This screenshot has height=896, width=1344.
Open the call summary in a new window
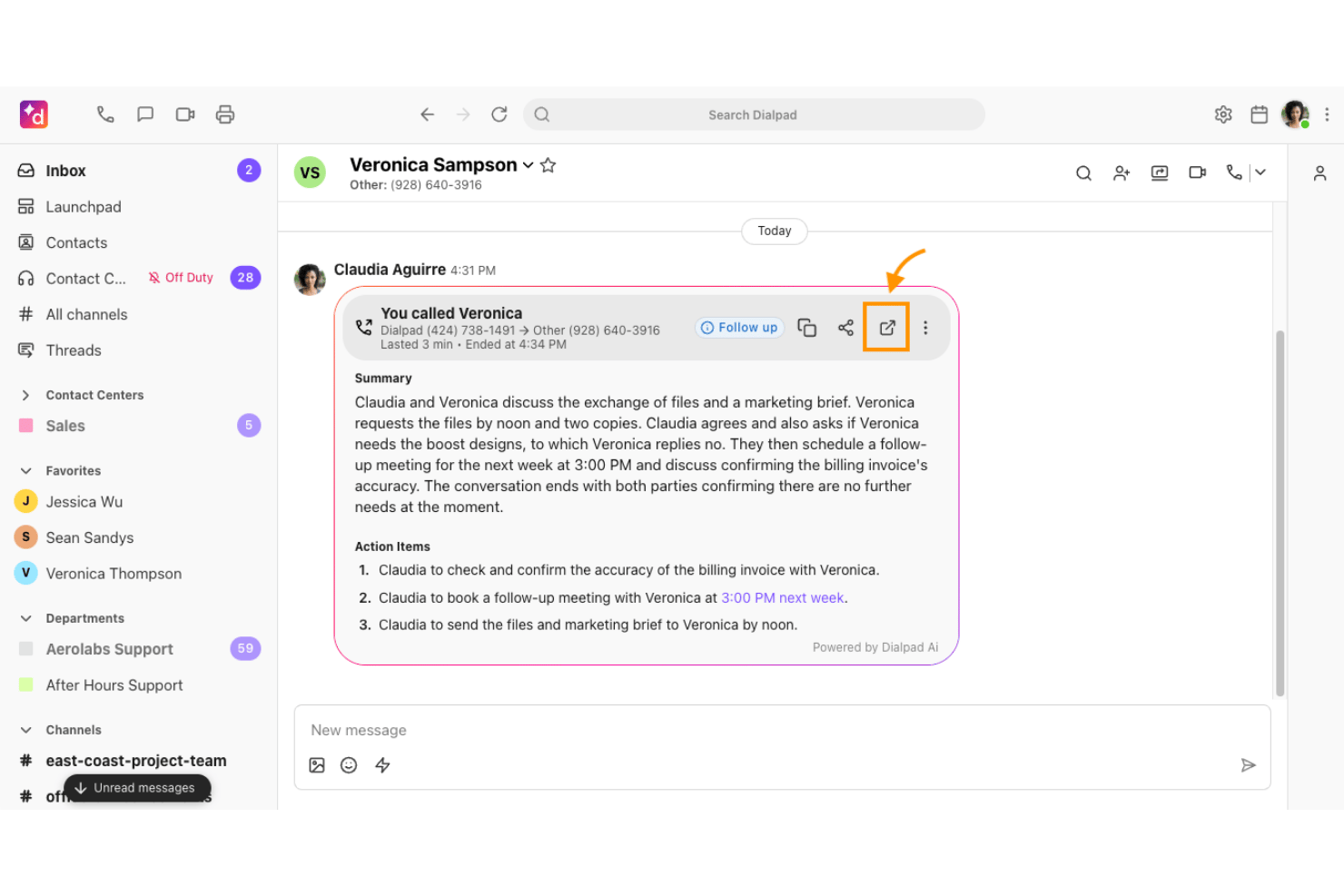coord(887,328)
